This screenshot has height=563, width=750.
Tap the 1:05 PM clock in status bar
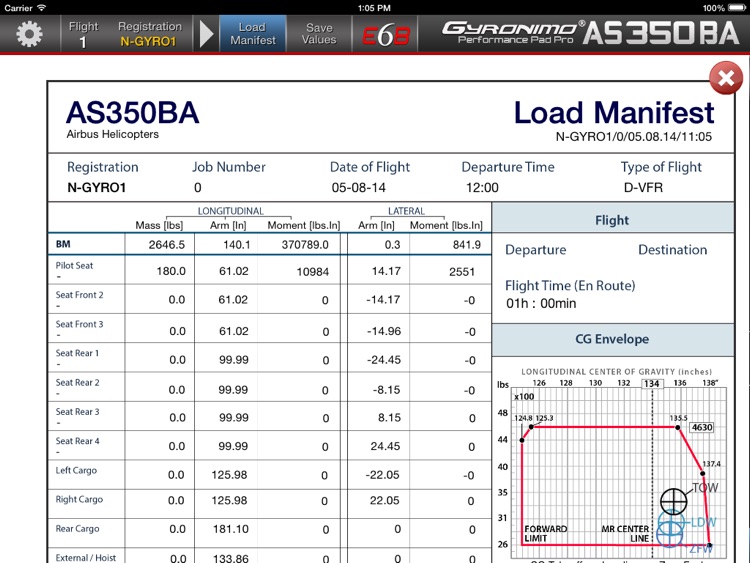tap(374, 8)
